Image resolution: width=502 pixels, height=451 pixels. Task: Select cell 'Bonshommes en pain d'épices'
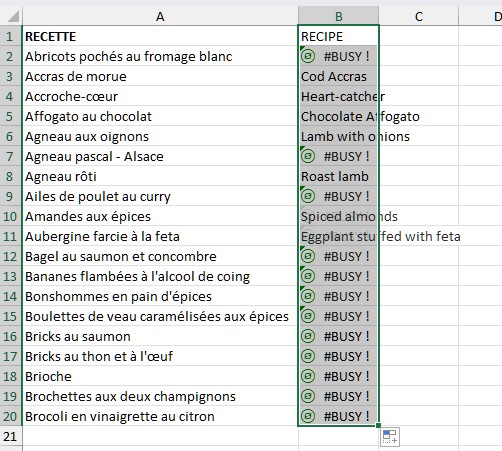tap(160, 296)
